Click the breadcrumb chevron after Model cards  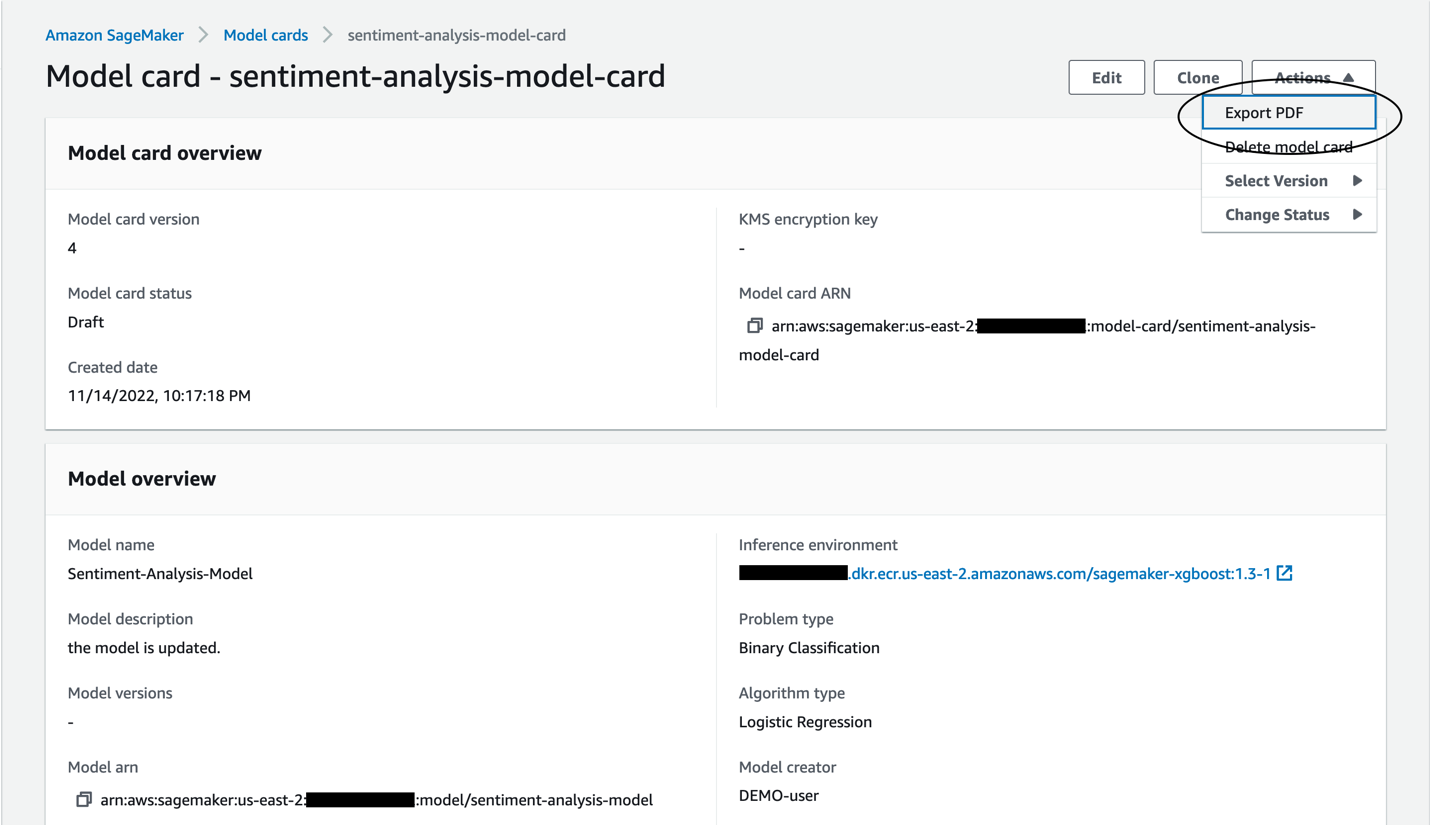[x=328, y=35]
